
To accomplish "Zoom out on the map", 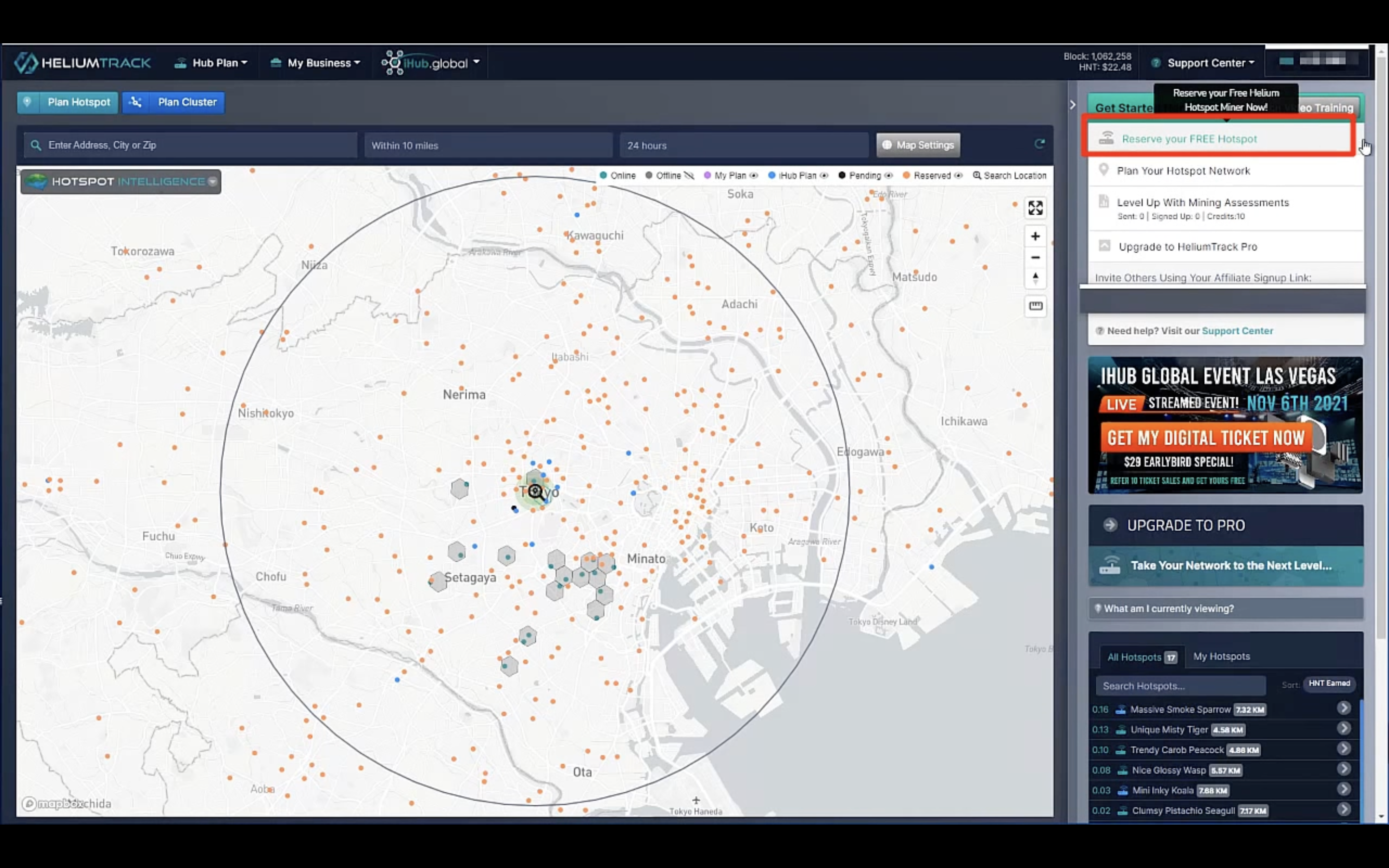I will pyautogui.click(x=1035, y=257).
